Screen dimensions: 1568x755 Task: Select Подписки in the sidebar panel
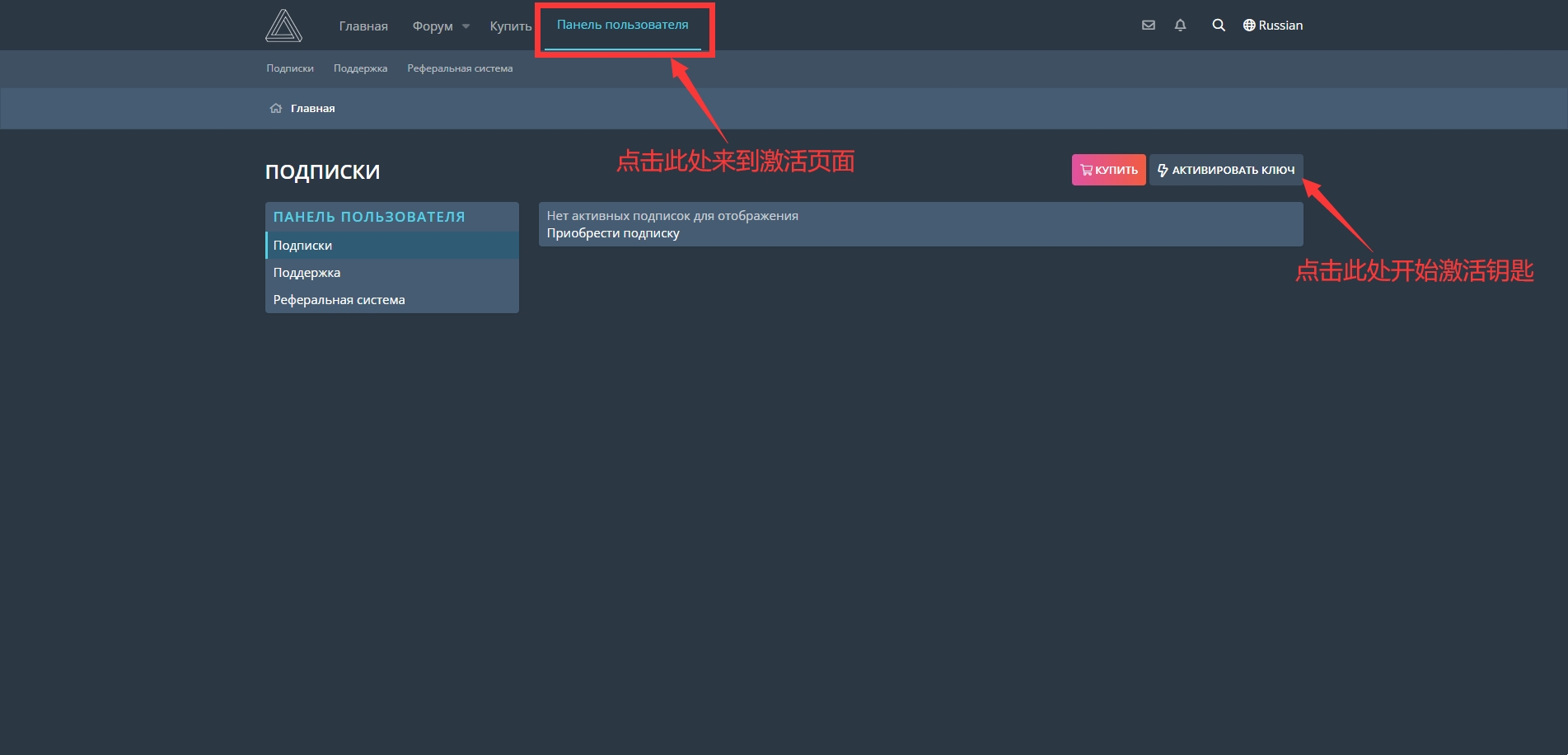coord(302,246)
